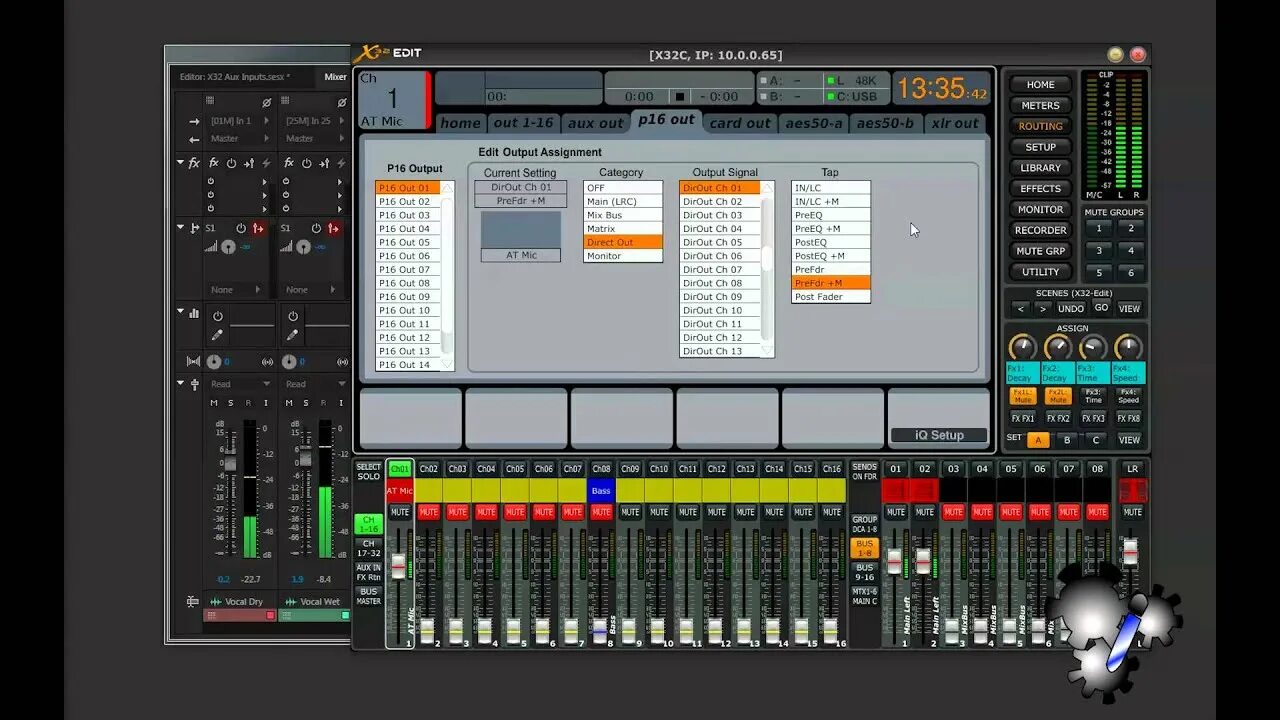Collapse the sends section in Mixer
This screenshot has width=1280, height=720.
(x=181, y=228)
